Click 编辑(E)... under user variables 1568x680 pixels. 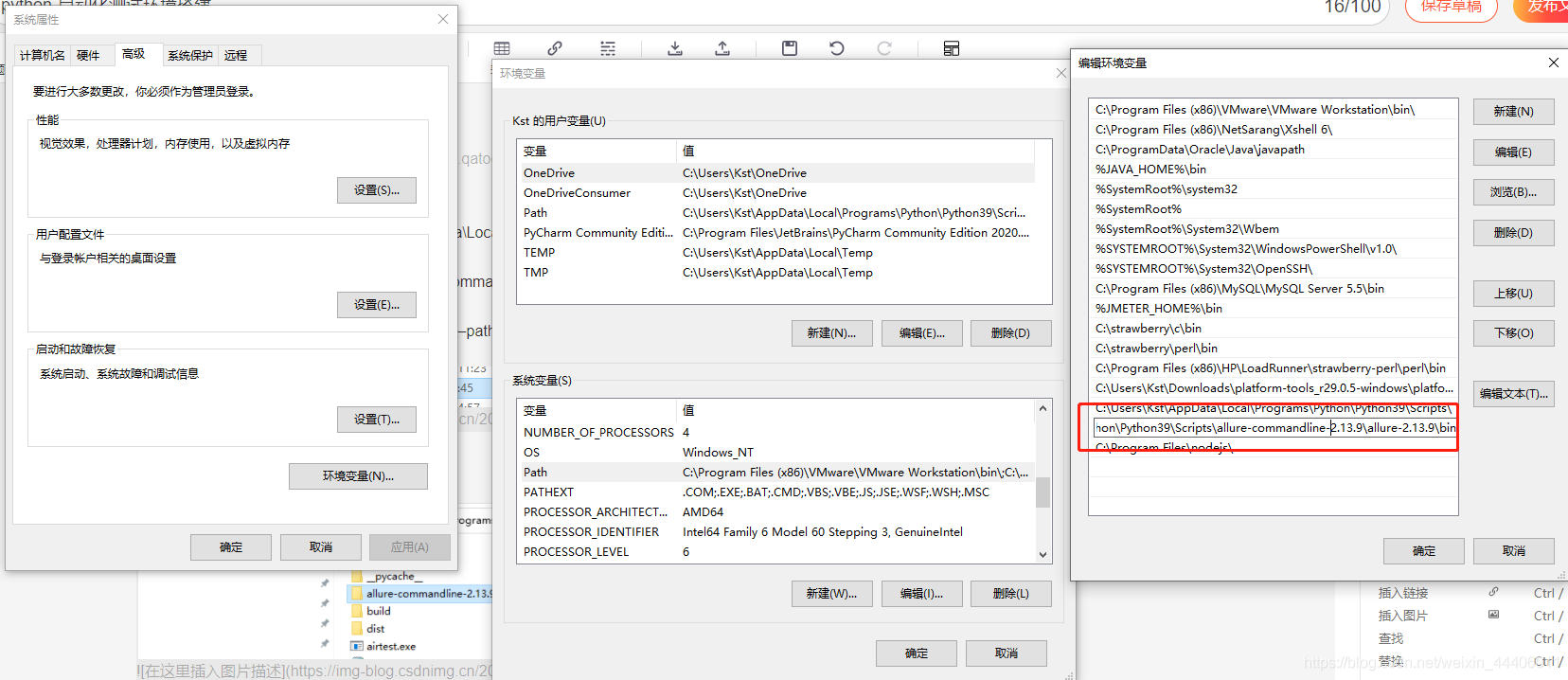[x=921, y=333]
